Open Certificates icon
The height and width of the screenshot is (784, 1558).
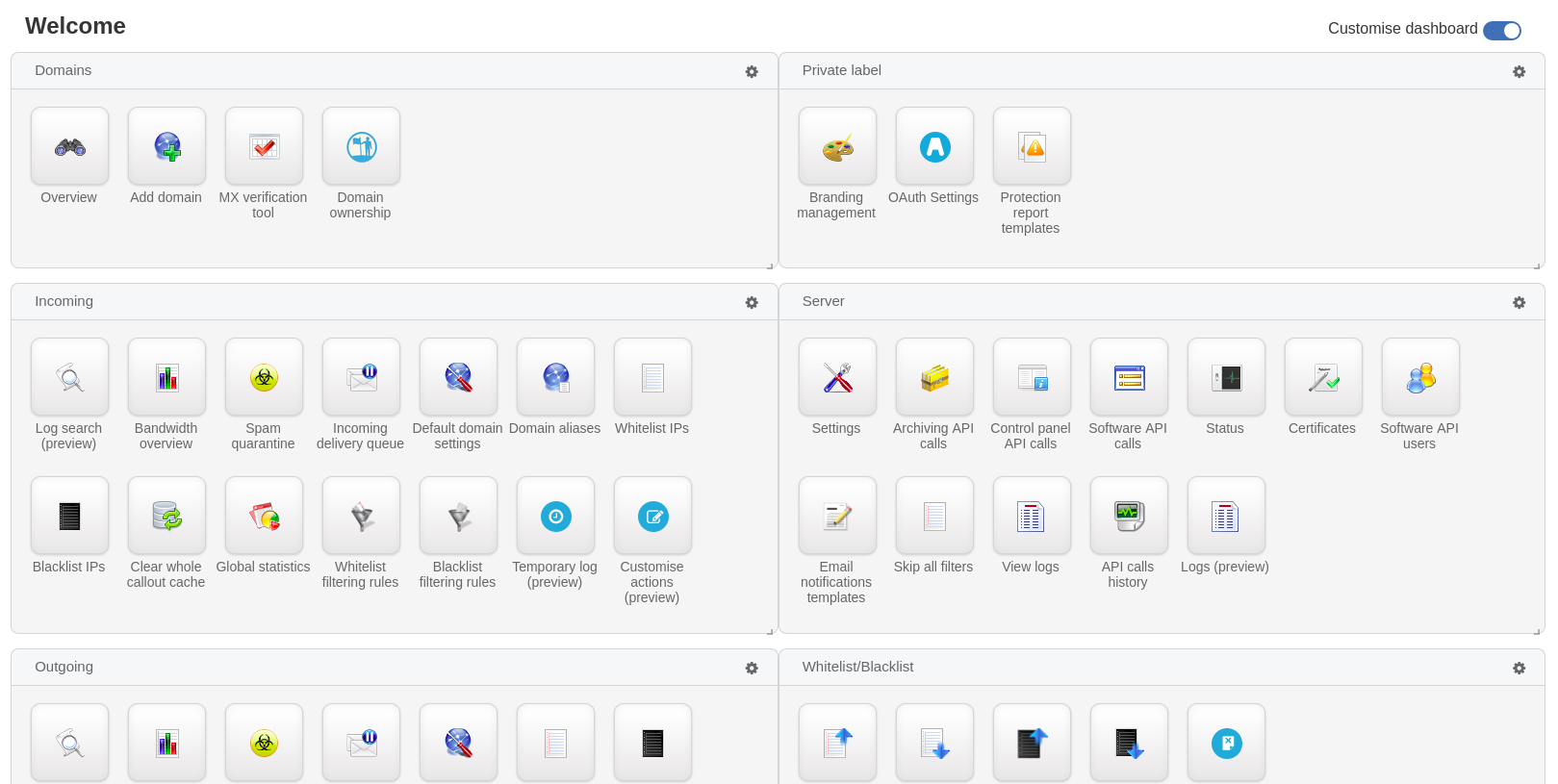[x=1323, y=377]
